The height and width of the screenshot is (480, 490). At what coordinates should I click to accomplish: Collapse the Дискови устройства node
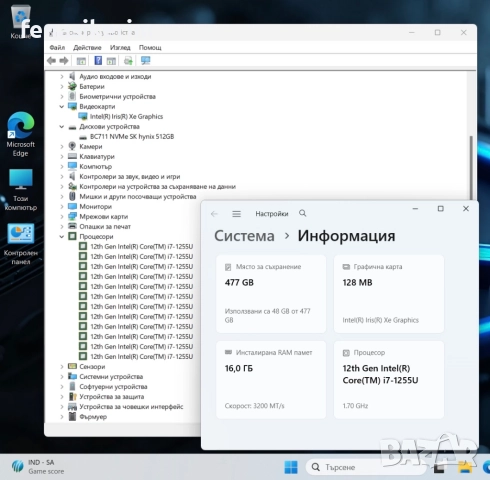[62, 126]
